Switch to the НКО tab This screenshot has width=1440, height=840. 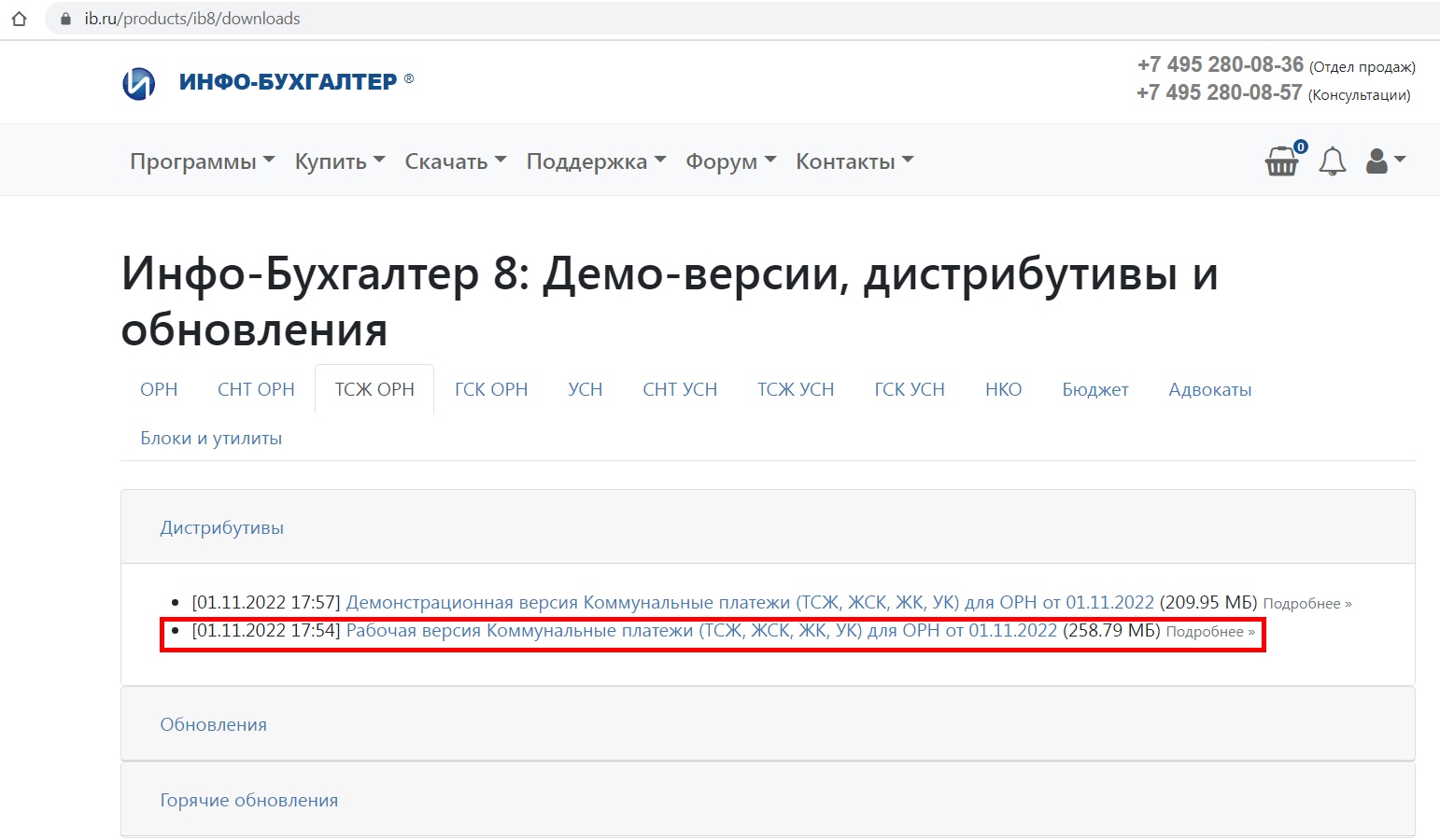coord(1004,389)
